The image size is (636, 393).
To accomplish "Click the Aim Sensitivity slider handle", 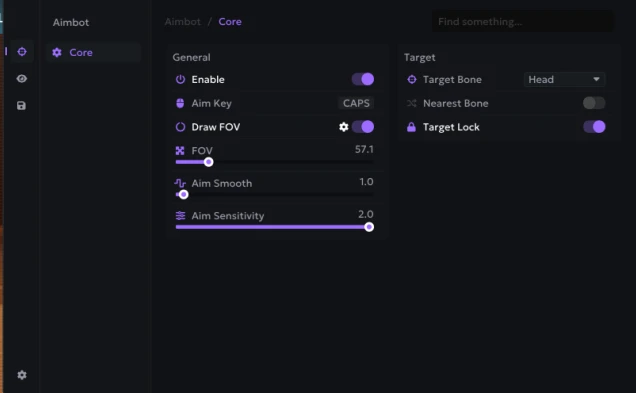I will click(369, 227).
